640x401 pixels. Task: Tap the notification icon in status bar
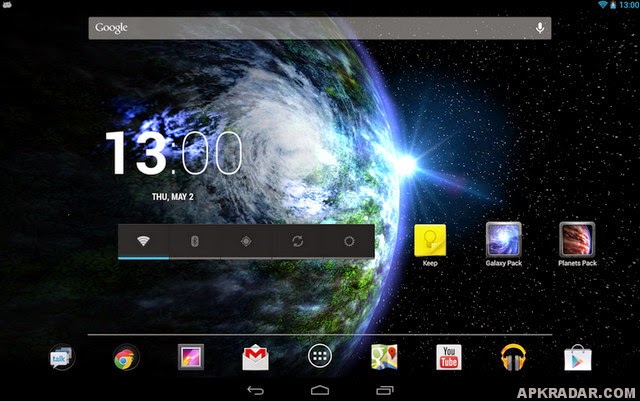click(x=7, y=4)
